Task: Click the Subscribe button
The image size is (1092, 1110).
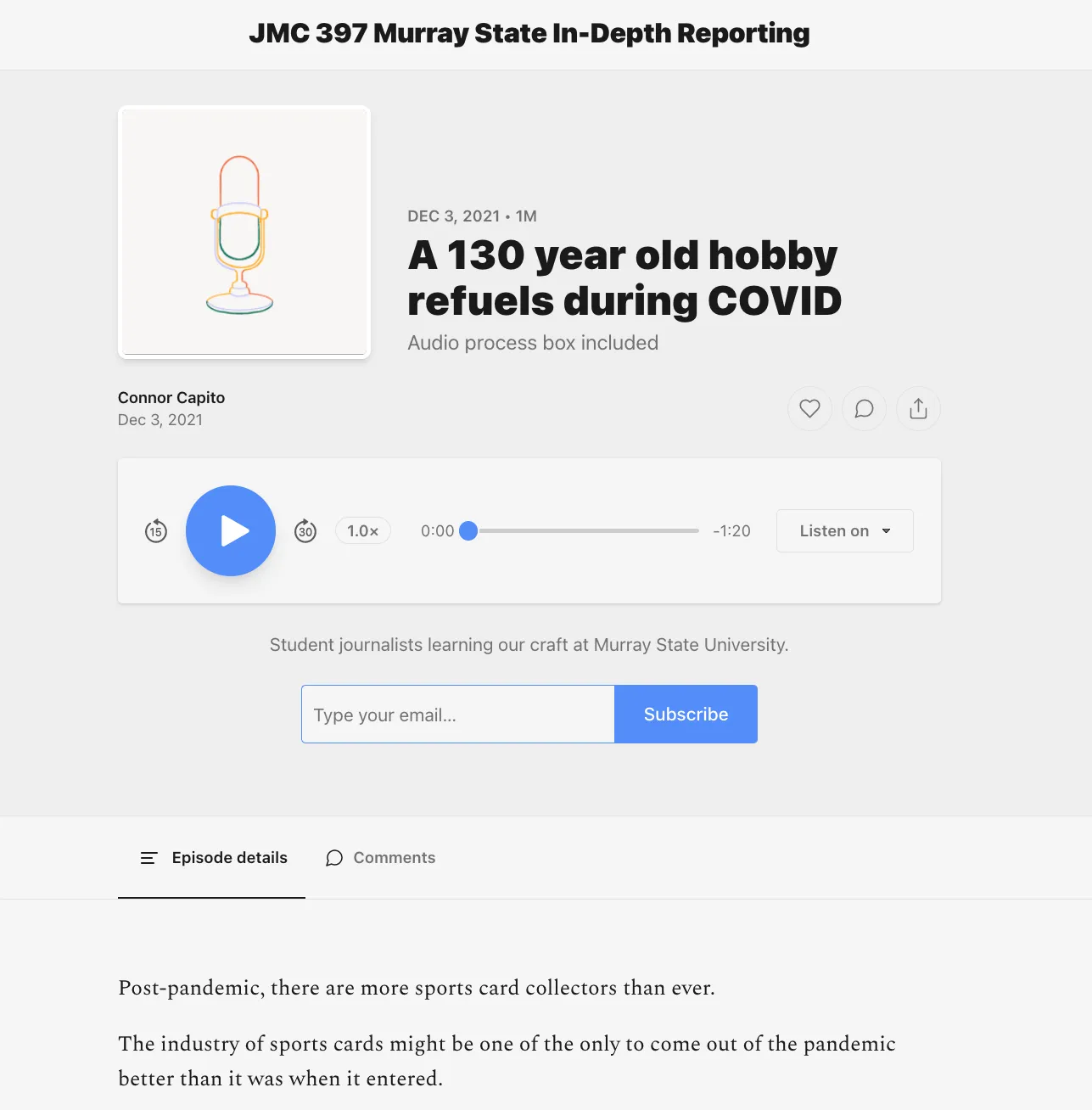Action: click(x=686, y=715)
